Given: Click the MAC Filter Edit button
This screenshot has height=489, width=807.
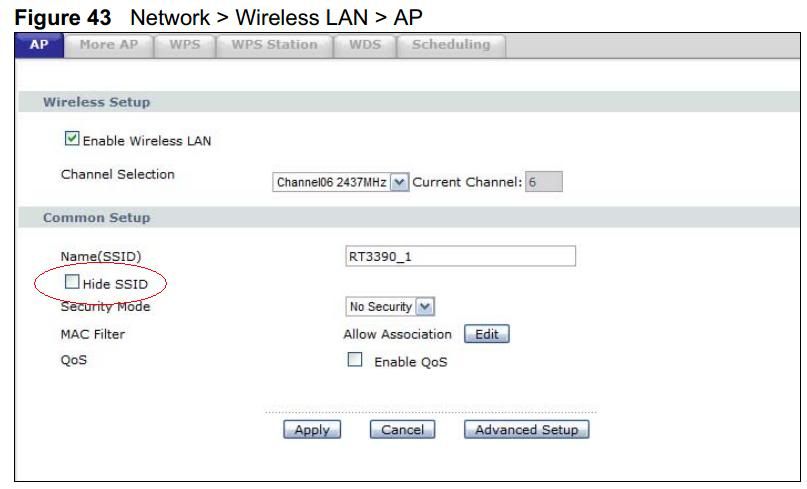Looking at the screenshot, I should coord(486,334).
